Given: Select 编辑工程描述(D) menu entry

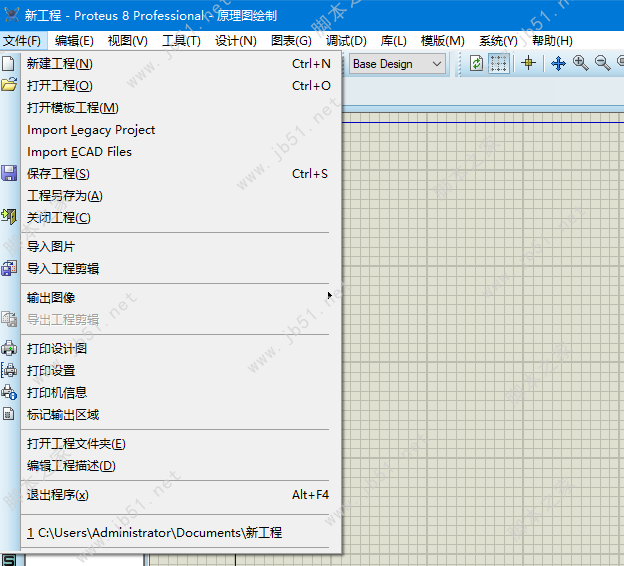Looking at the screenshot, I should click(x=181, y=465).
